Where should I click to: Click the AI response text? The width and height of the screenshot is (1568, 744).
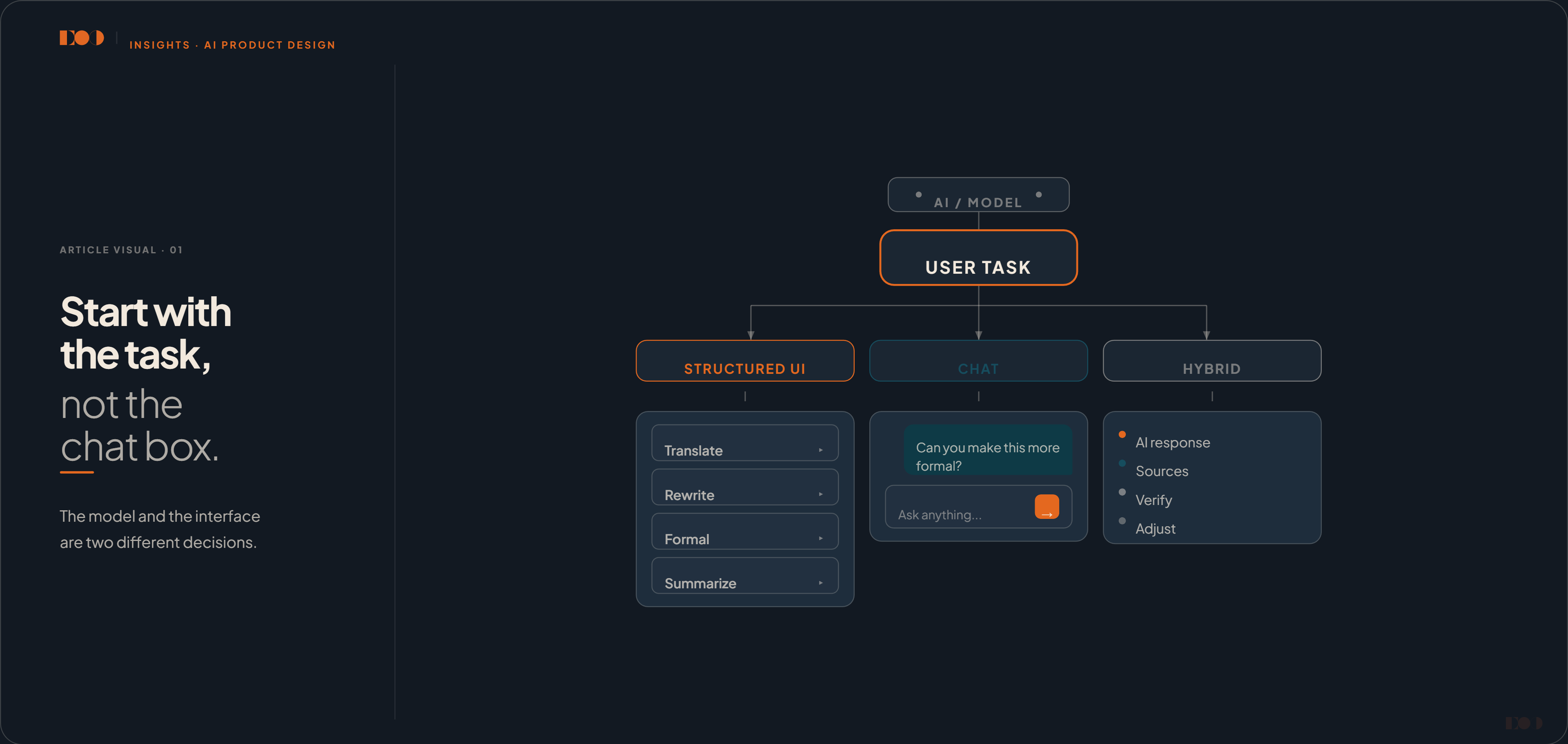(x=1172, y=442)
